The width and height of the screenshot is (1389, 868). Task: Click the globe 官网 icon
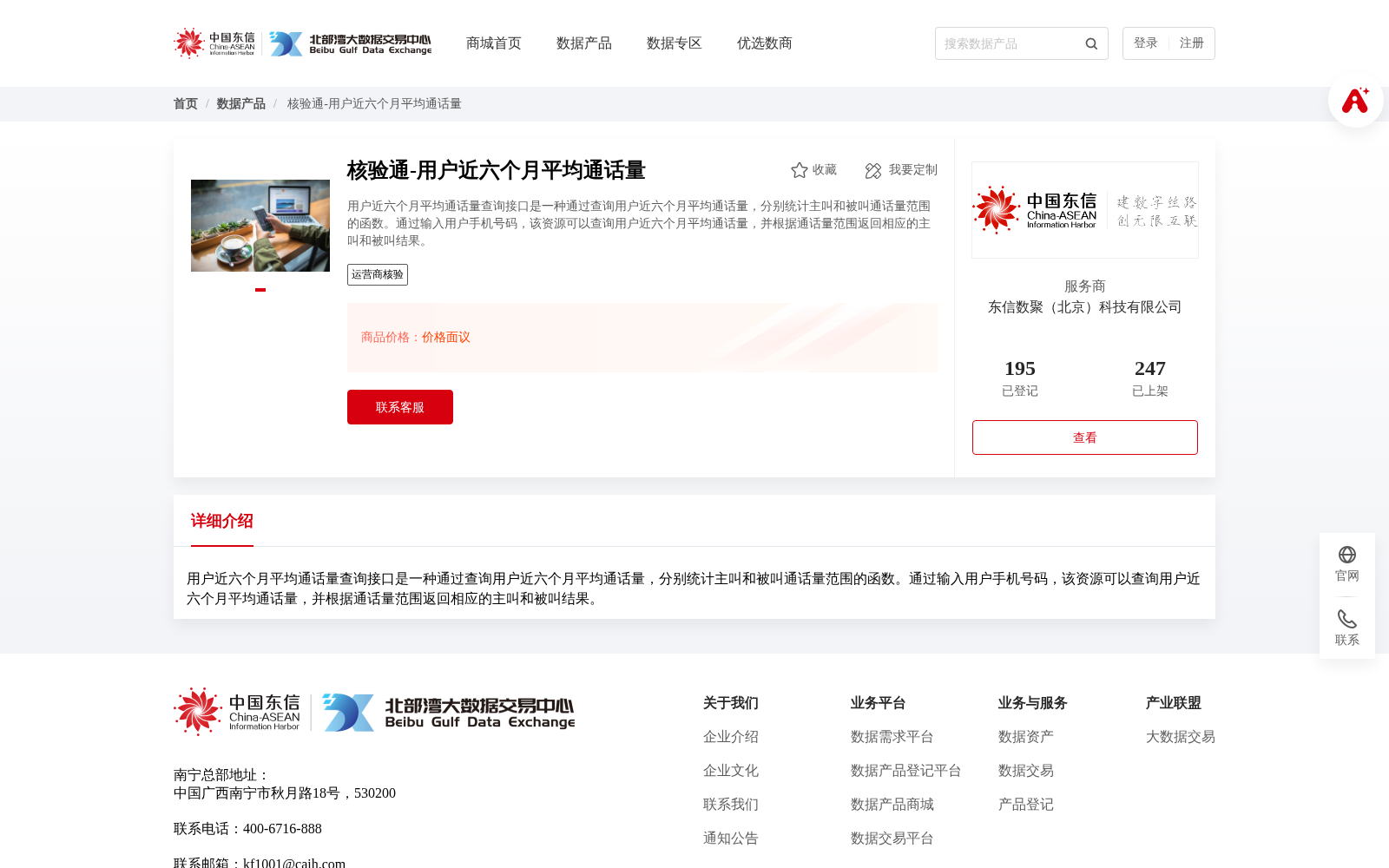click(1347, 555)
